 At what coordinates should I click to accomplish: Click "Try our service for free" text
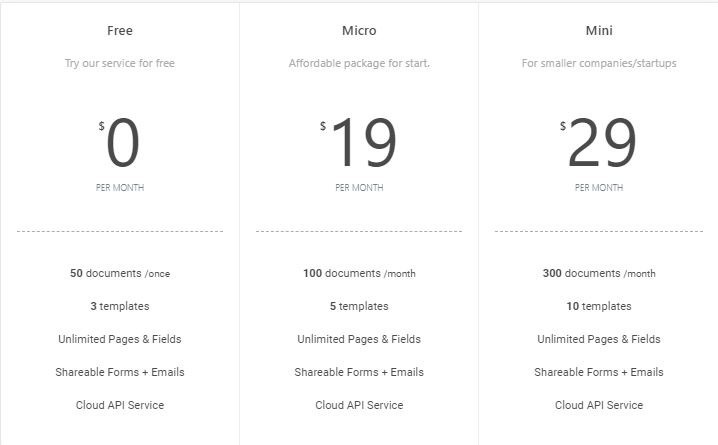point(120,63)
